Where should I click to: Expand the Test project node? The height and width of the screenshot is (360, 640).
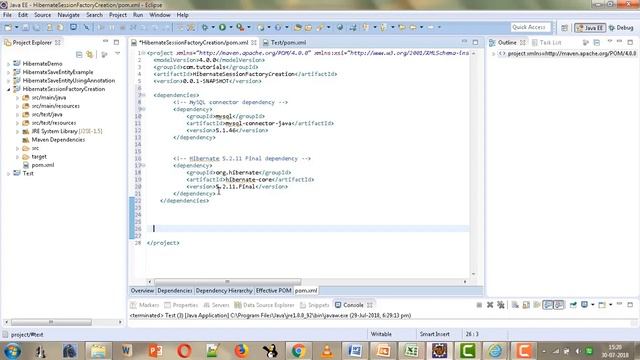[8, 173]
